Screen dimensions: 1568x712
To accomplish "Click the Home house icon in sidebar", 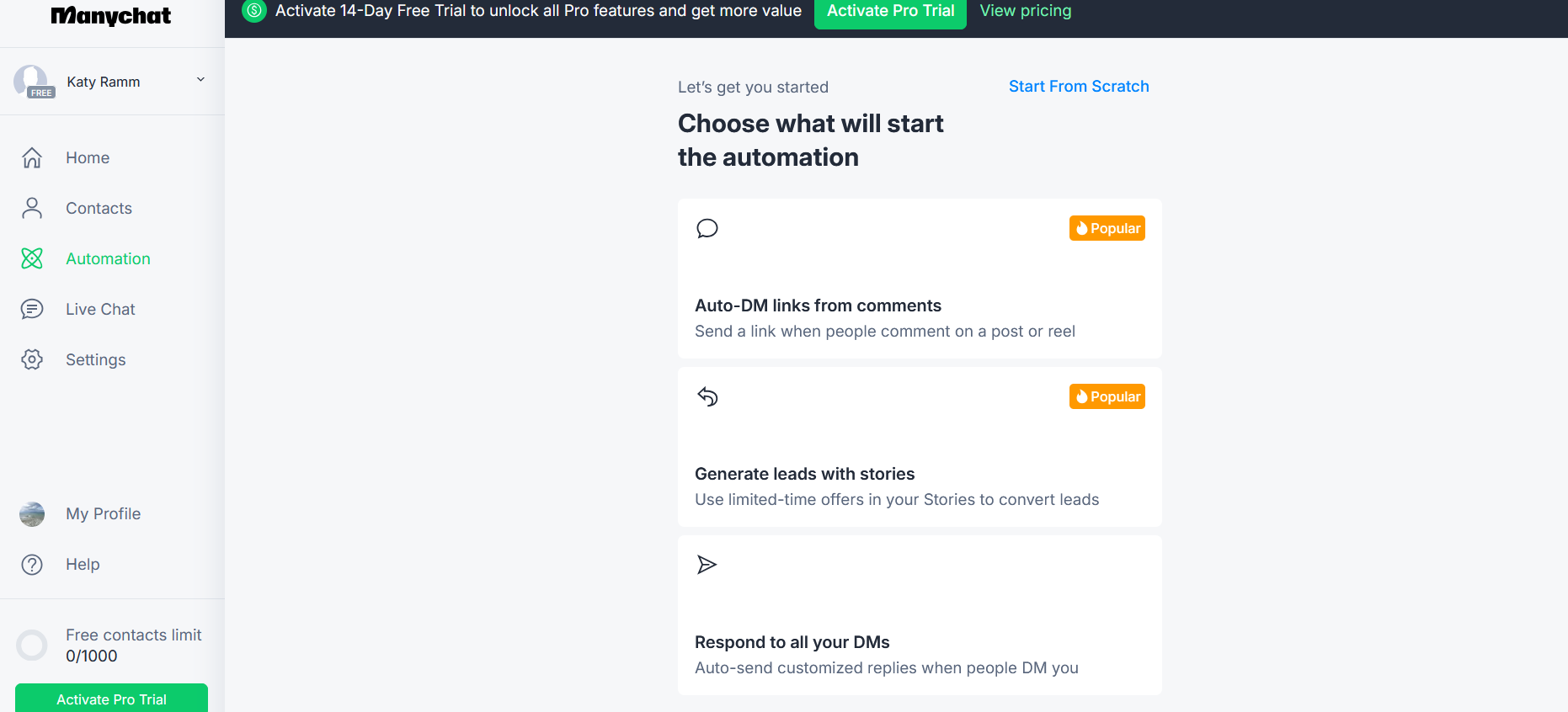I will pos(32,157).
